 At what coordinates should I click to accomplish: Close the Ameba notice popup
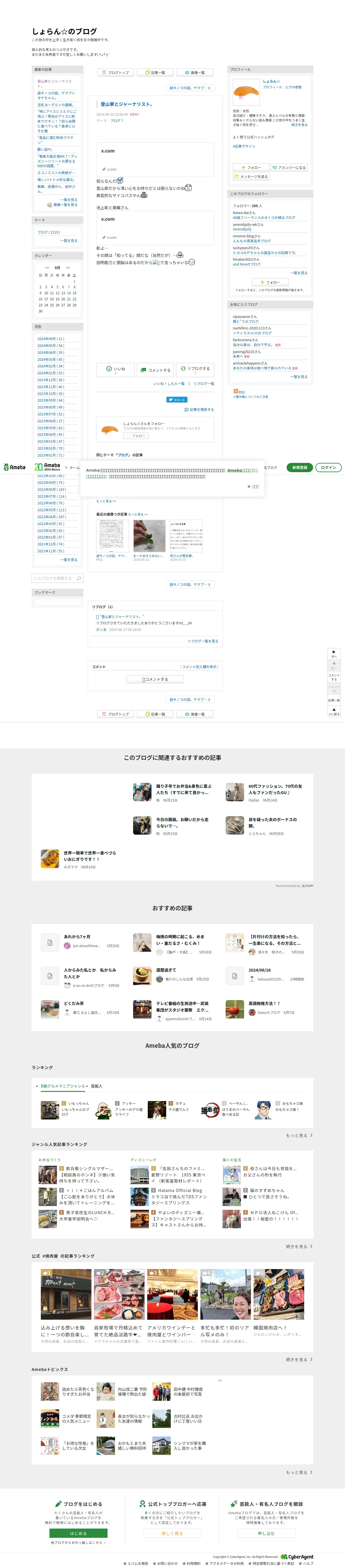point(253,486)
